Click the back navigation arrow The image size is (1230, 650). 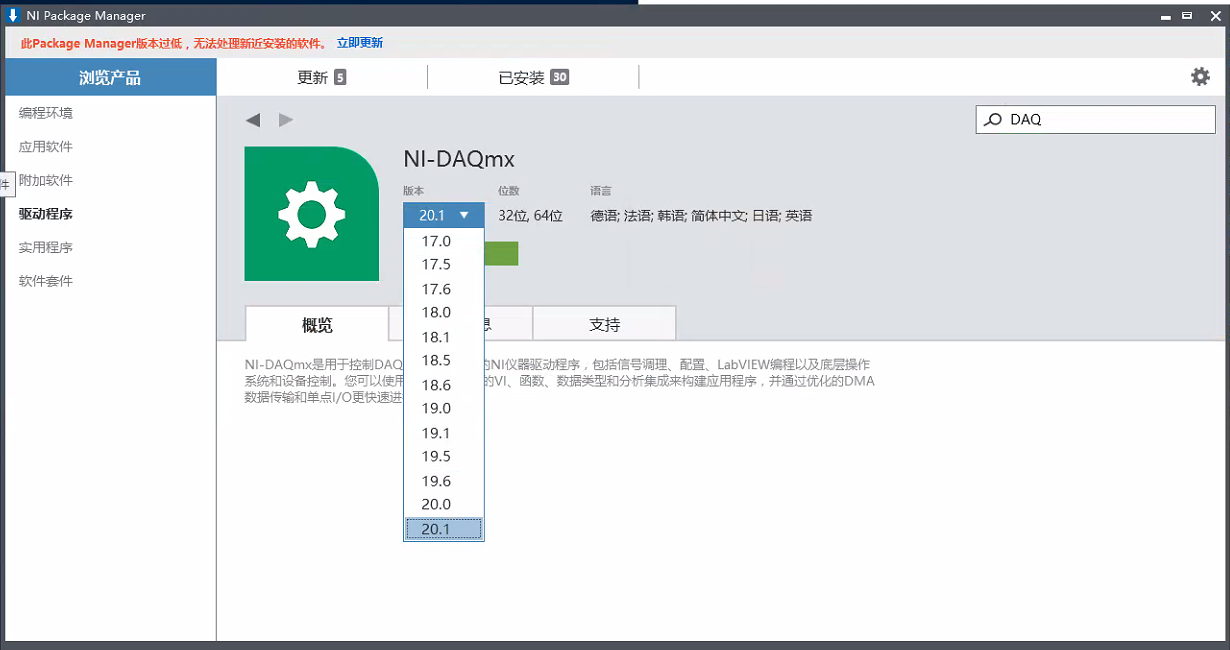click(253, 120)
